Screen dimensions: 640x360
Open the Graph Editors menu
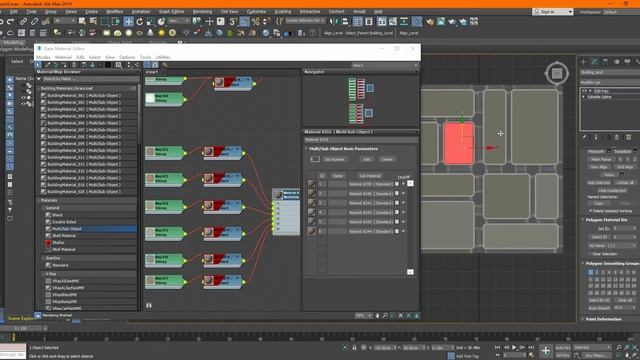[171, 12]
